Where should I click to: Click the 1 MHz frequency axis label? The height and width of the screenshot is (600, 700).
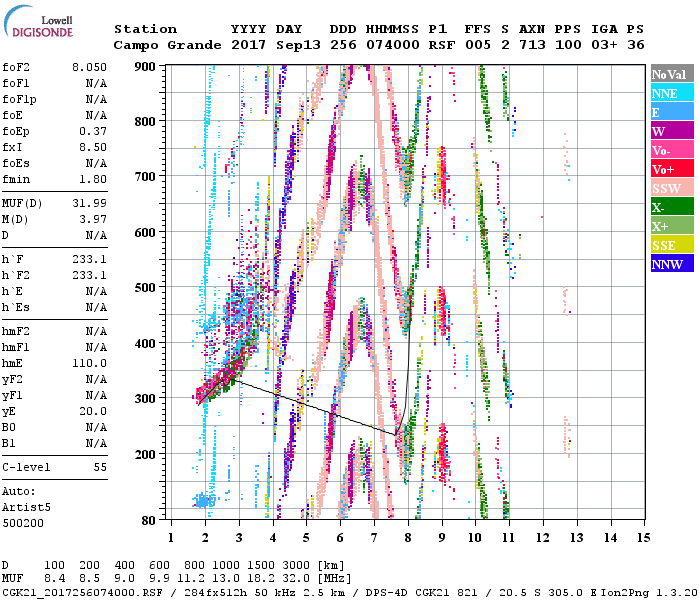[171, 538]
